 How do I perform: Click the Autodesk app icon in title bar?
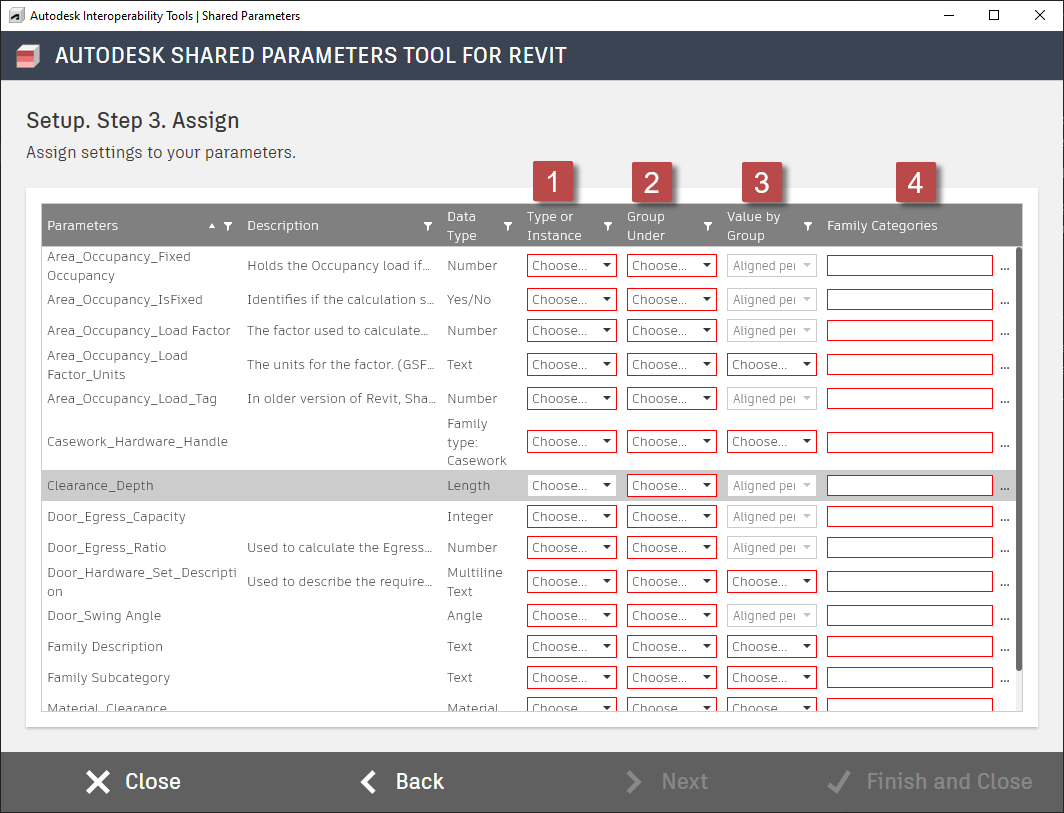click(x=16, y=15)
